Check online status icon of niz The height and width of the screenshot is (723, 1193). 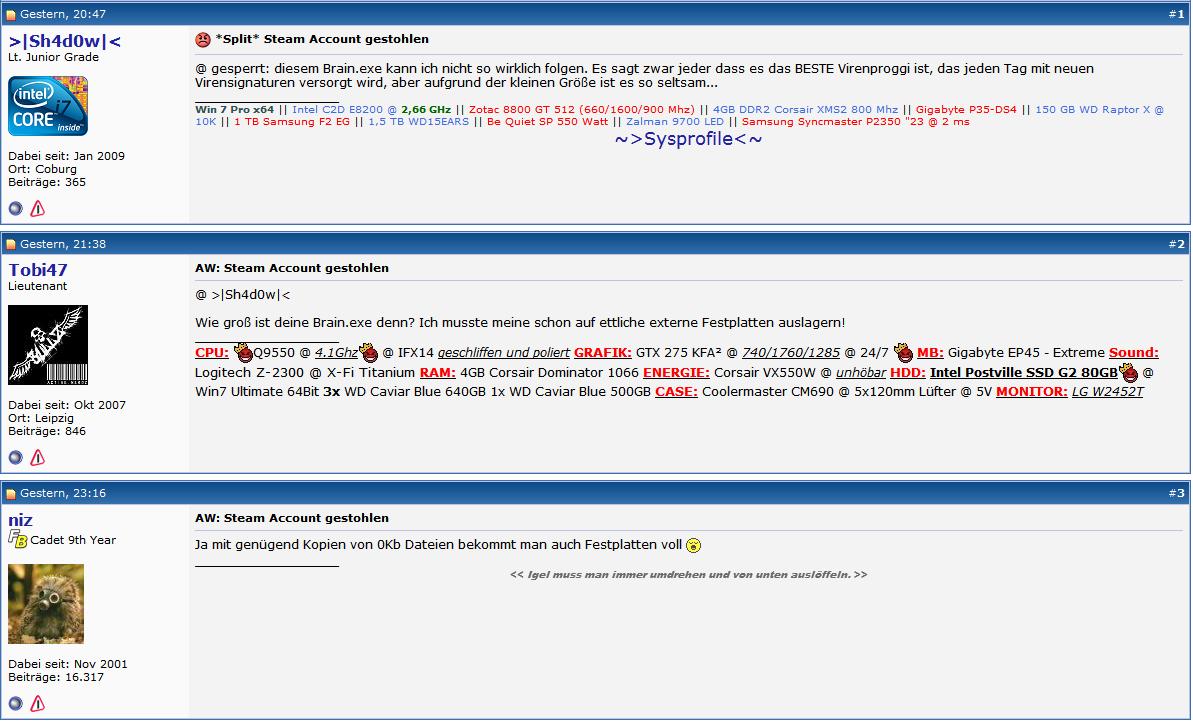pos(15,704)
